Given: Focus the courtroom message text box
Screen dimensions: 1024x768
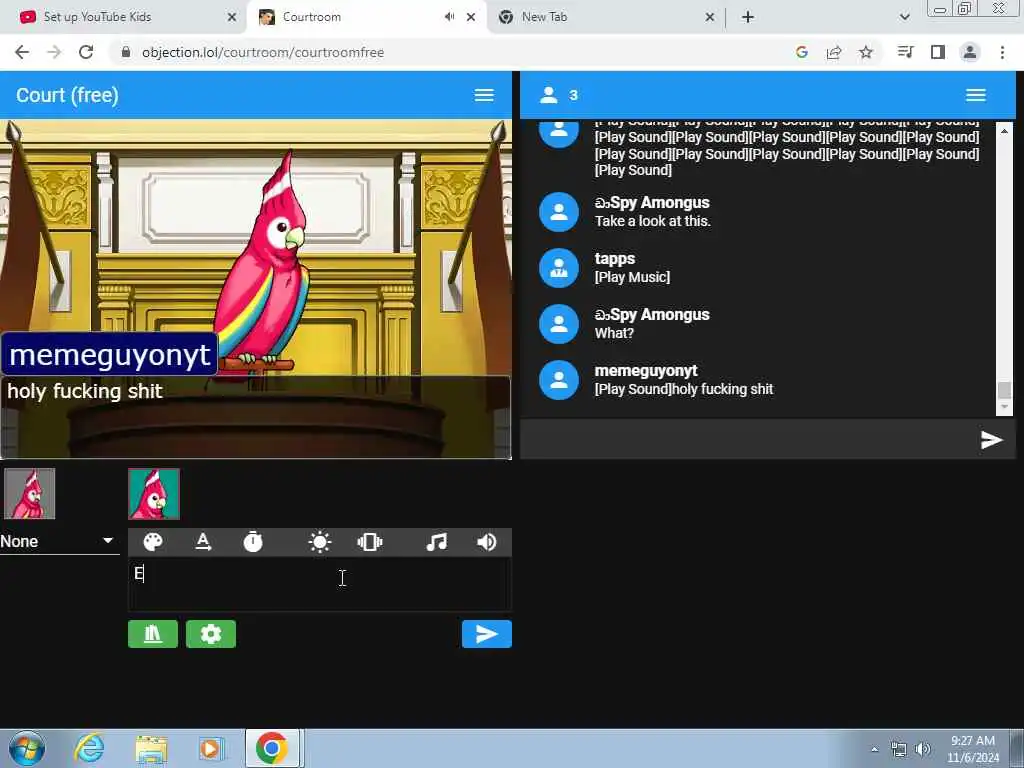Looking at the screenshot, I should pos(319,584).
